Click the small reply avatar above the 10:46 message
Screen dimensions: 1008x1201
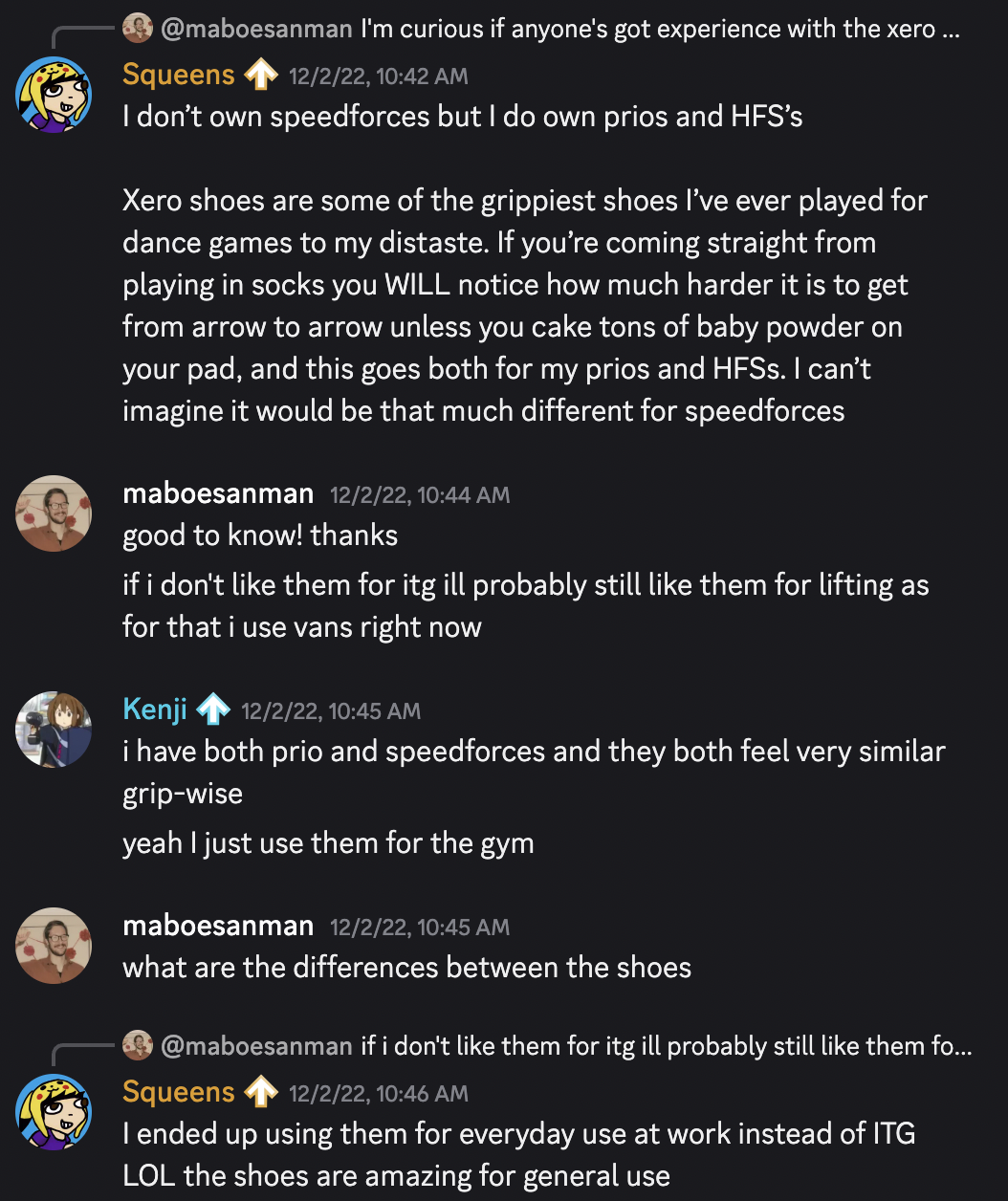138,1046
